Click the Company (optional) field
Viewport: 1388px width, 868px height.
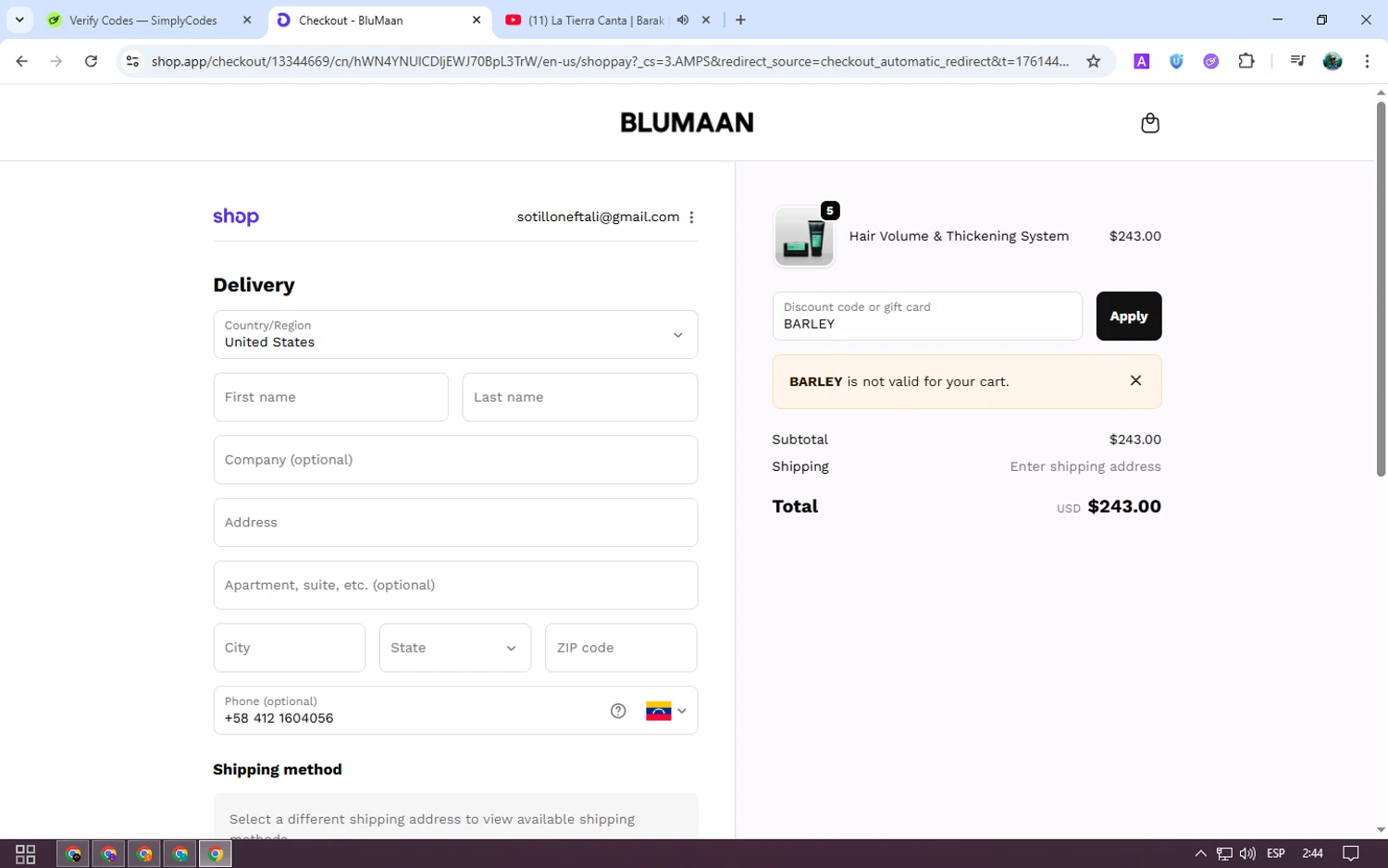point(455,460)
